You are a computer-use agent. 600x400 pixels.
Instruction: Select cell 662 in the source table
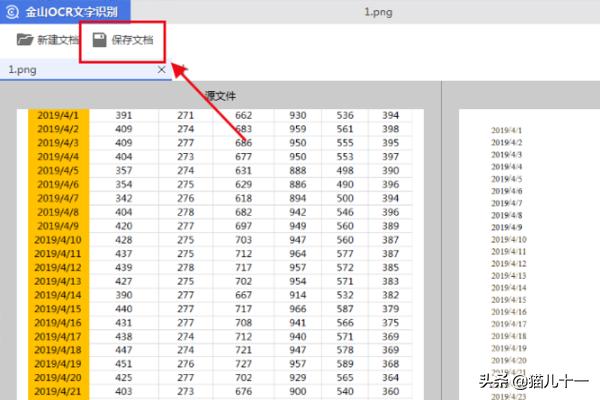coord(243,115)
